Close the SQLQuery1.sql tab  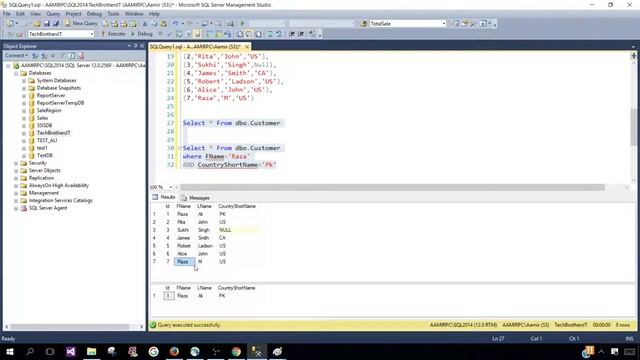point(247,47)
